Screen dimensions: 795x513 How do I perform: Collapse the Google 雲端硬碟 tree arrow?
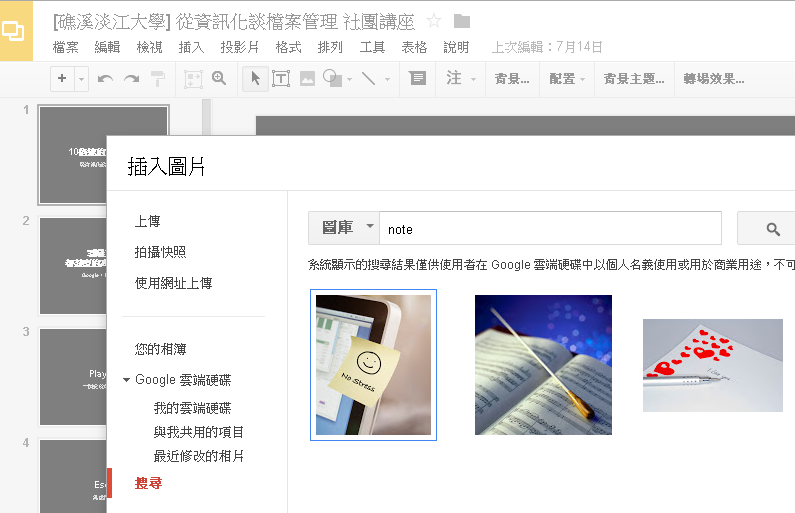[x=126, y=380]
